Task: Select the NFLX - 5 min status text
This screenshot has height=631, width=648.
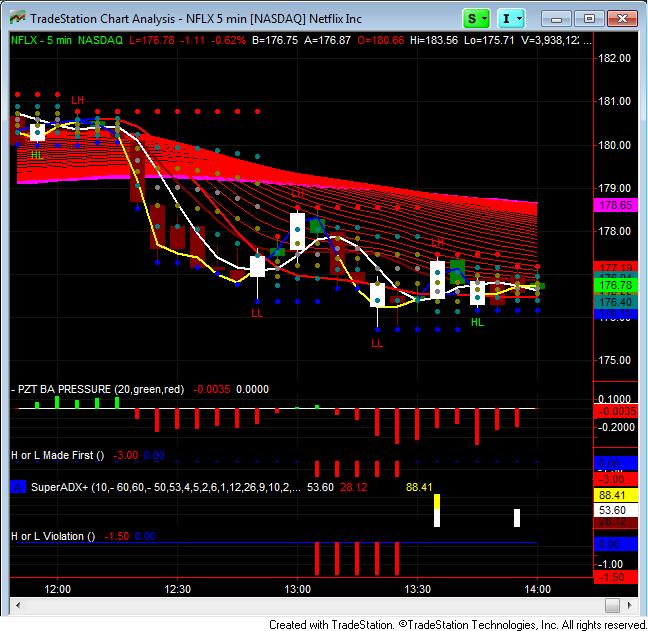Action: (x=41, y=40)
